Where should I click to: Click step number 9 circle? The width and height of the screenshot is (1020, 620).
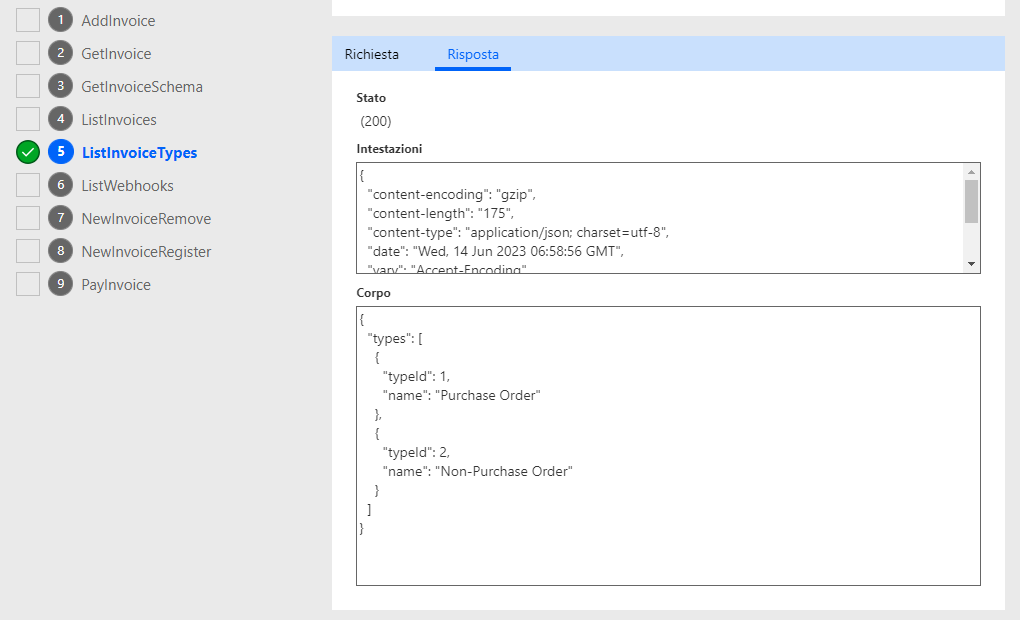[60, 284]
